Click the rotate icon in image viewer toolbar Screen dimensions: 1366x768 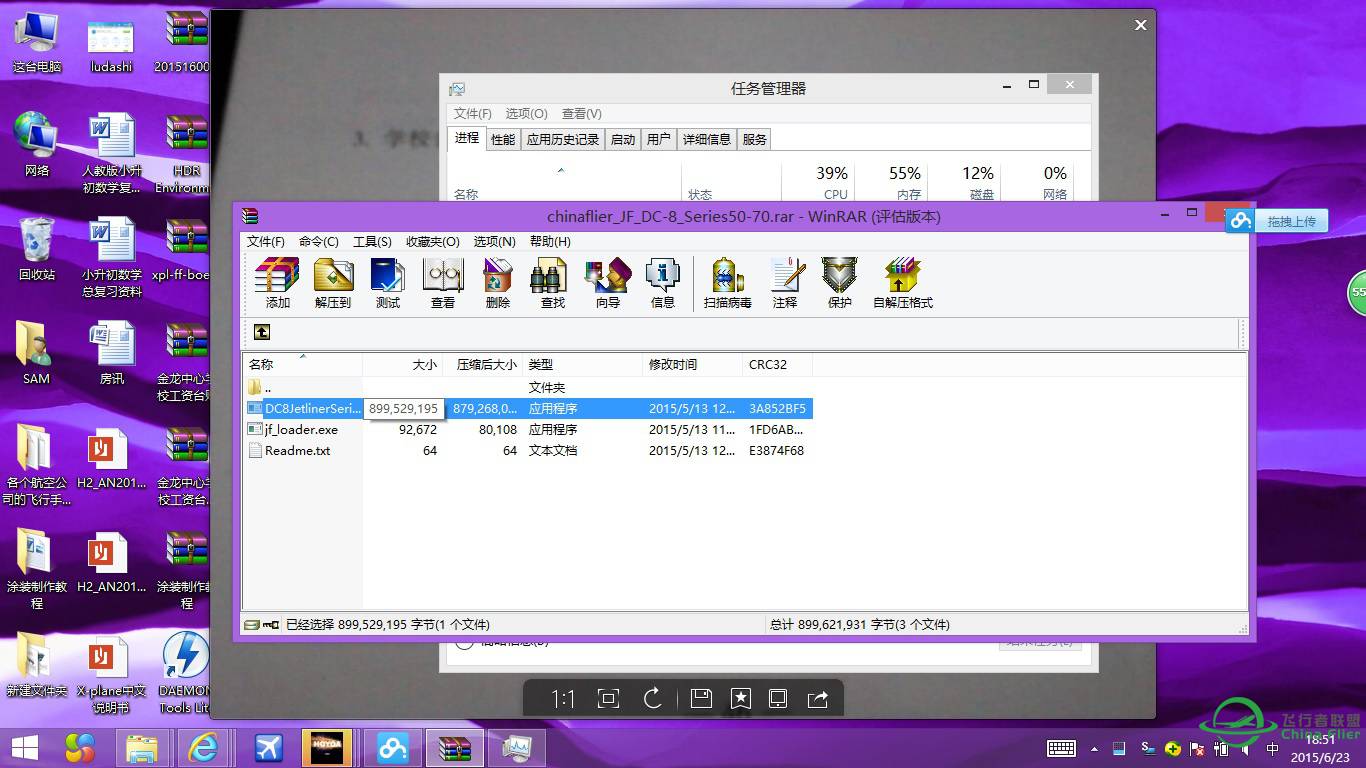tap(653, 699)
